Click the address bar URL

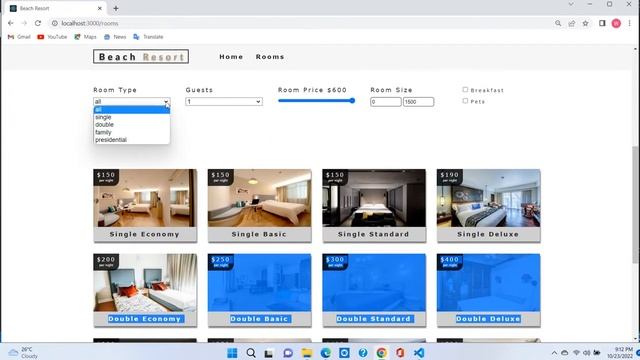90,23
